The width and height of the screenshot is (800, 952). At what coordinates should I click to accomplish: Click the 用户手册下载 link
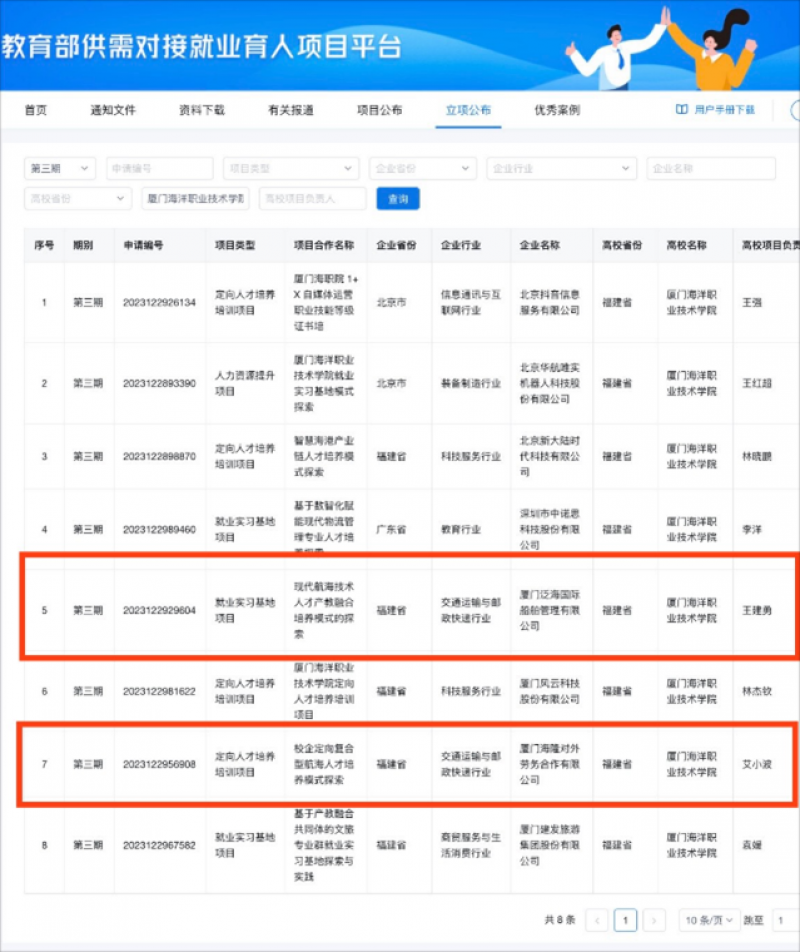pyautogui.click(x=724, y=110)
